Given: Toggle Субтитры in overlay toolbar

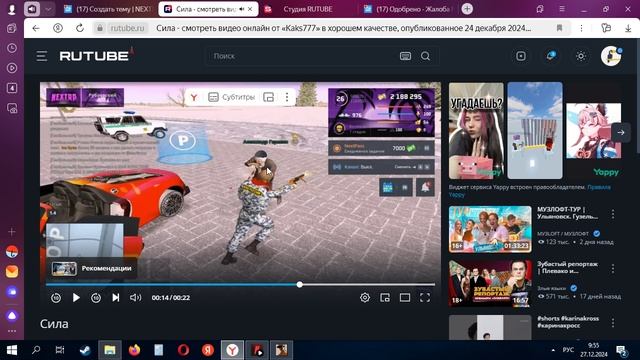Looking at the screenshot, I should point(231,97).
